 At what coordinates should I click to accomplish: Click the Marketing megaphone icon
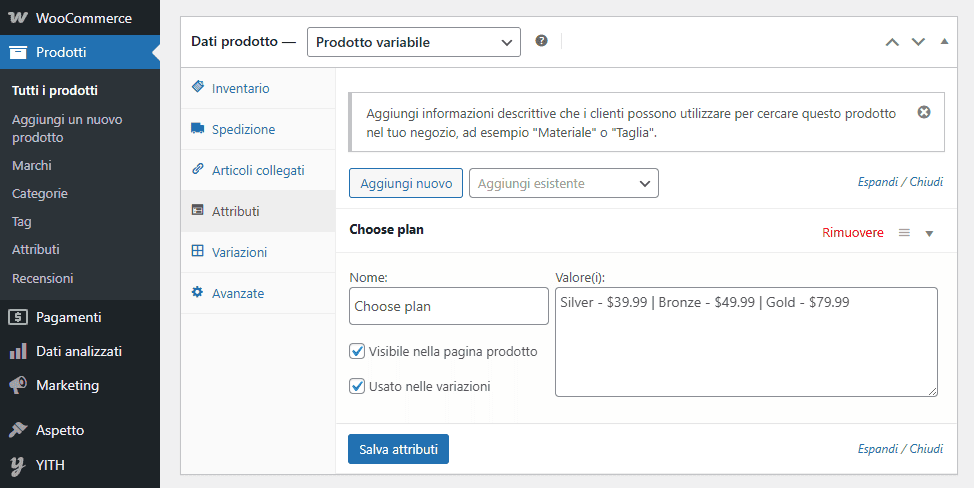click(18, 385)
